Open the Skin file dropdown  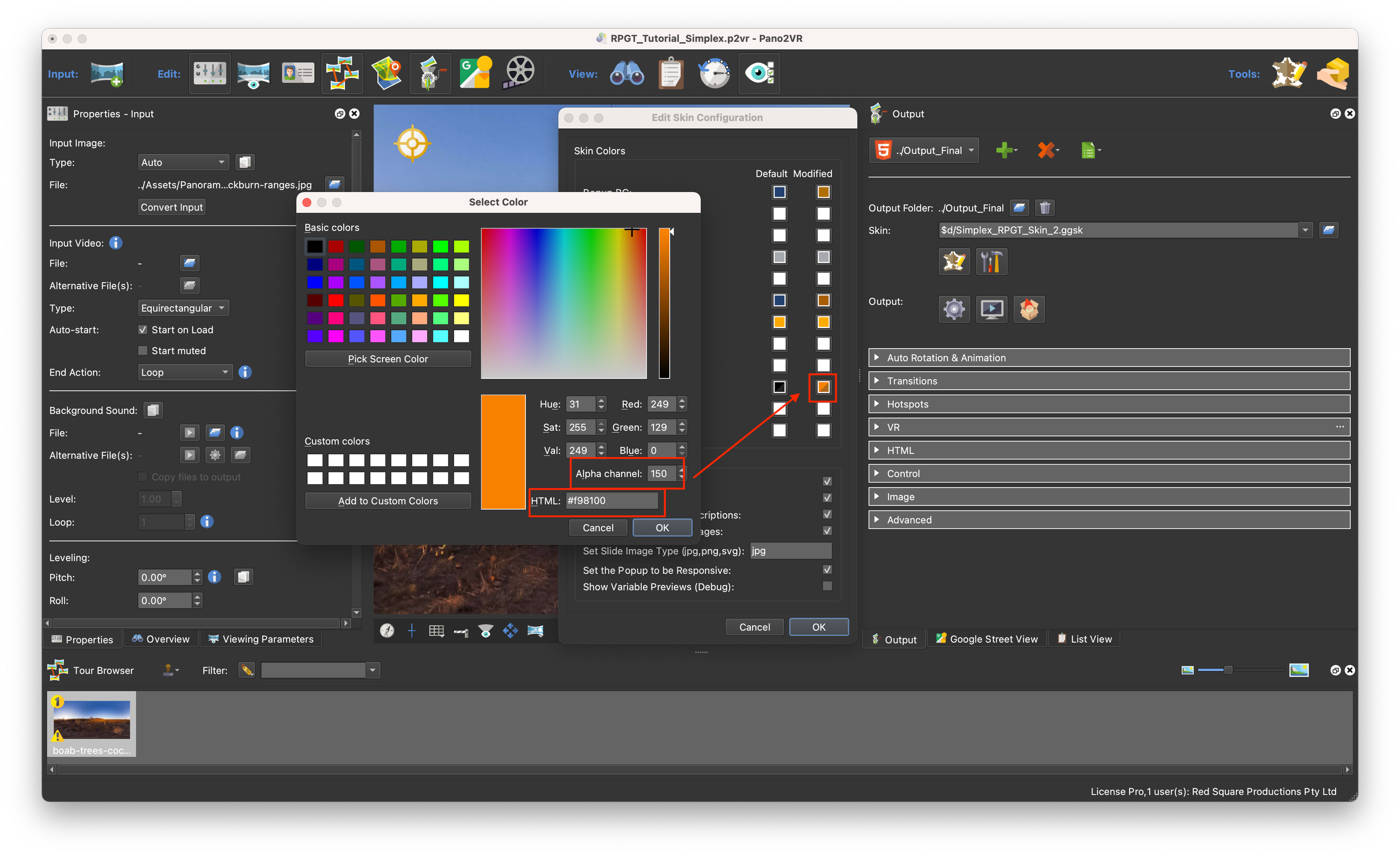point(1305,230)
